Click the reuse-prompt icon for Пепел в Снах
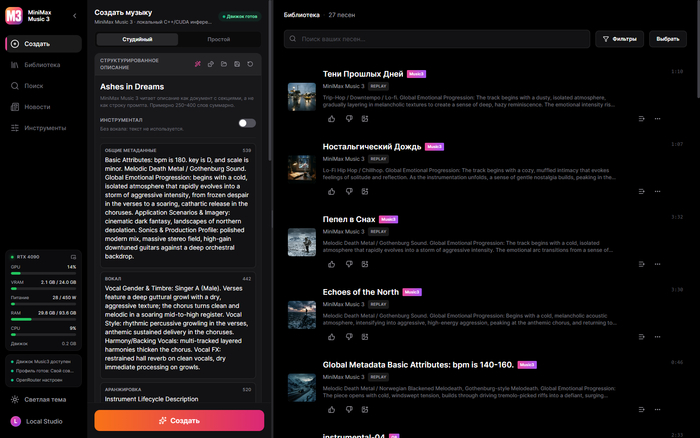Image resolution: width=700 pixels, height=438 pixels. point(365,264)
